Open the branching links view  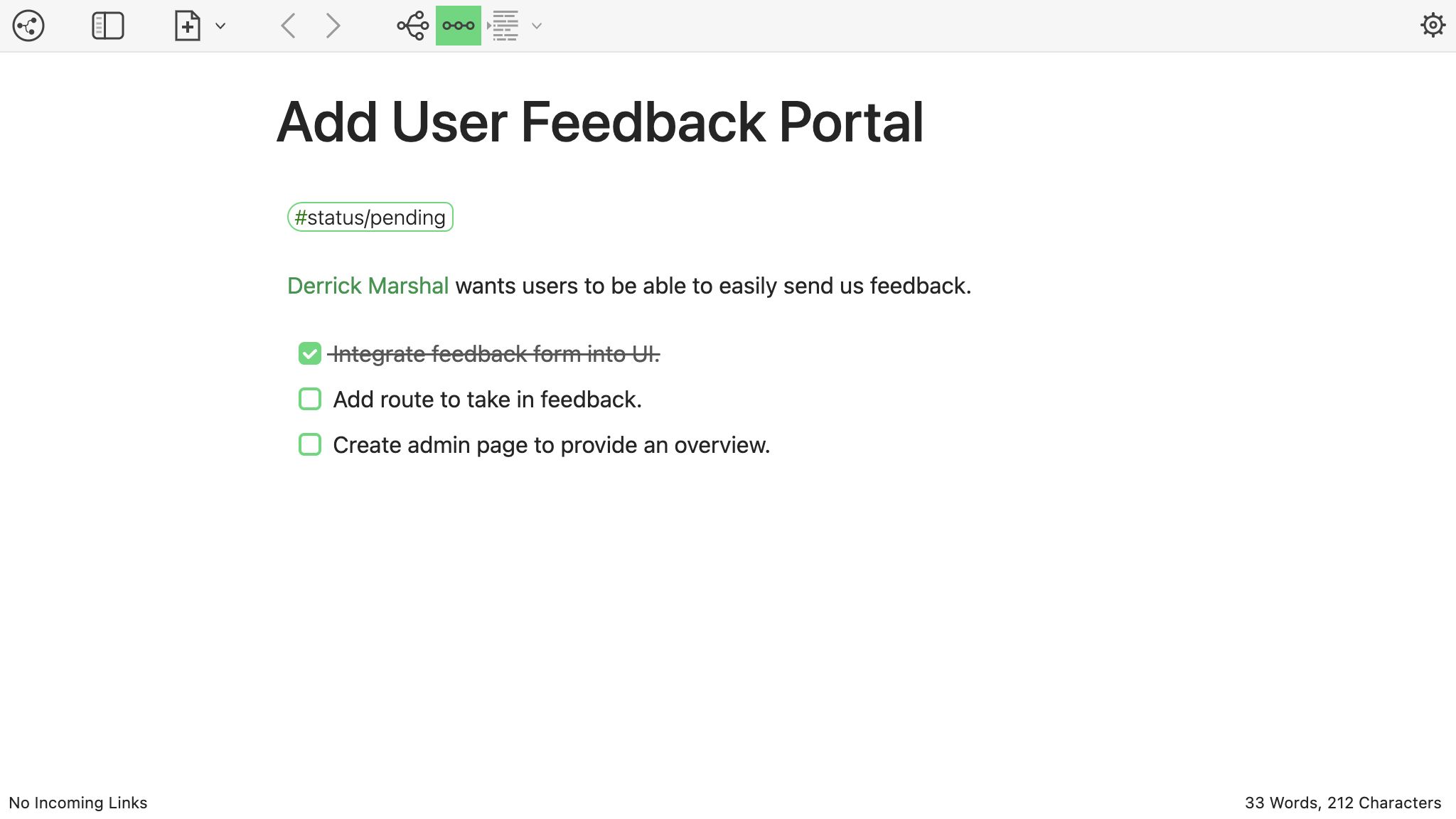[412, 26]
